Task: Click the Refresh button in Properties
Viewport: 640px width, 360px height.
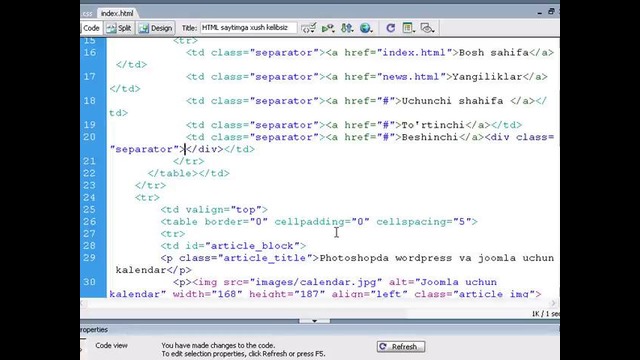Action: pyautogui.click(x=400, y=347)
